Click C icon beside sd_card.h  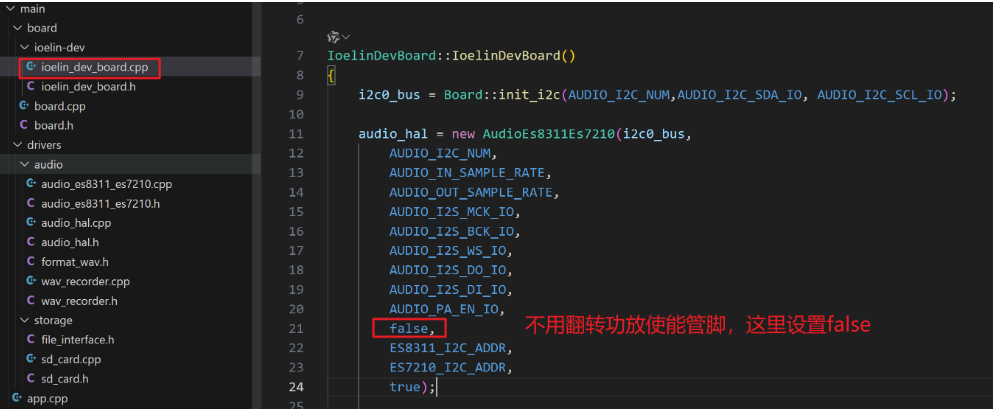[31, 379]
